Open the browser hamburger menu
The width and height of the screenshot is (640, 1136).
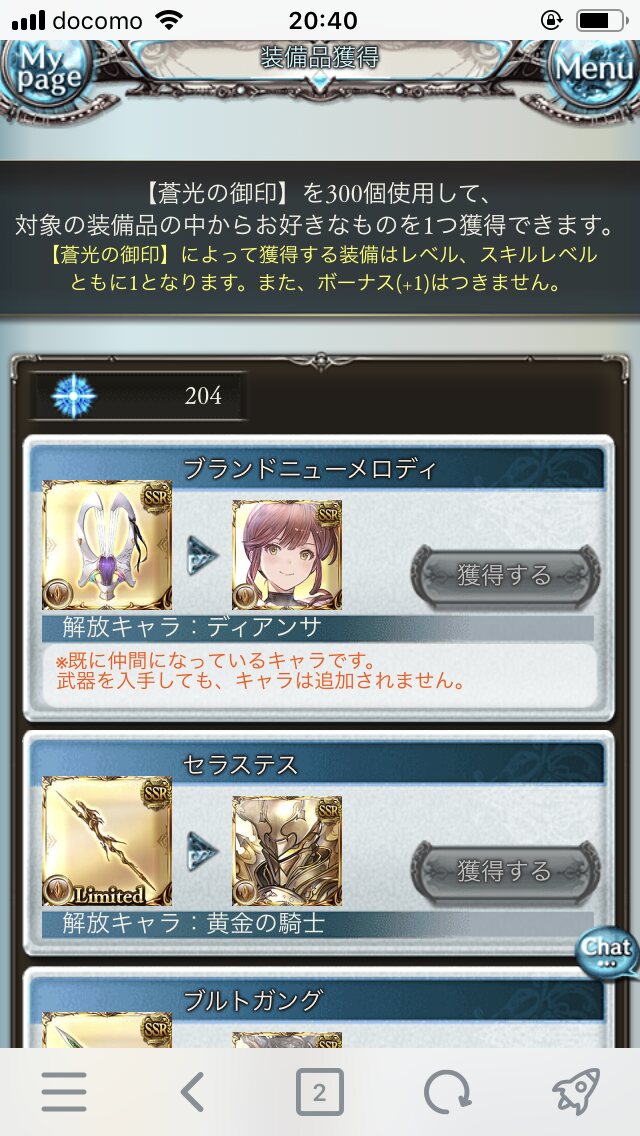coord(64,1092)
